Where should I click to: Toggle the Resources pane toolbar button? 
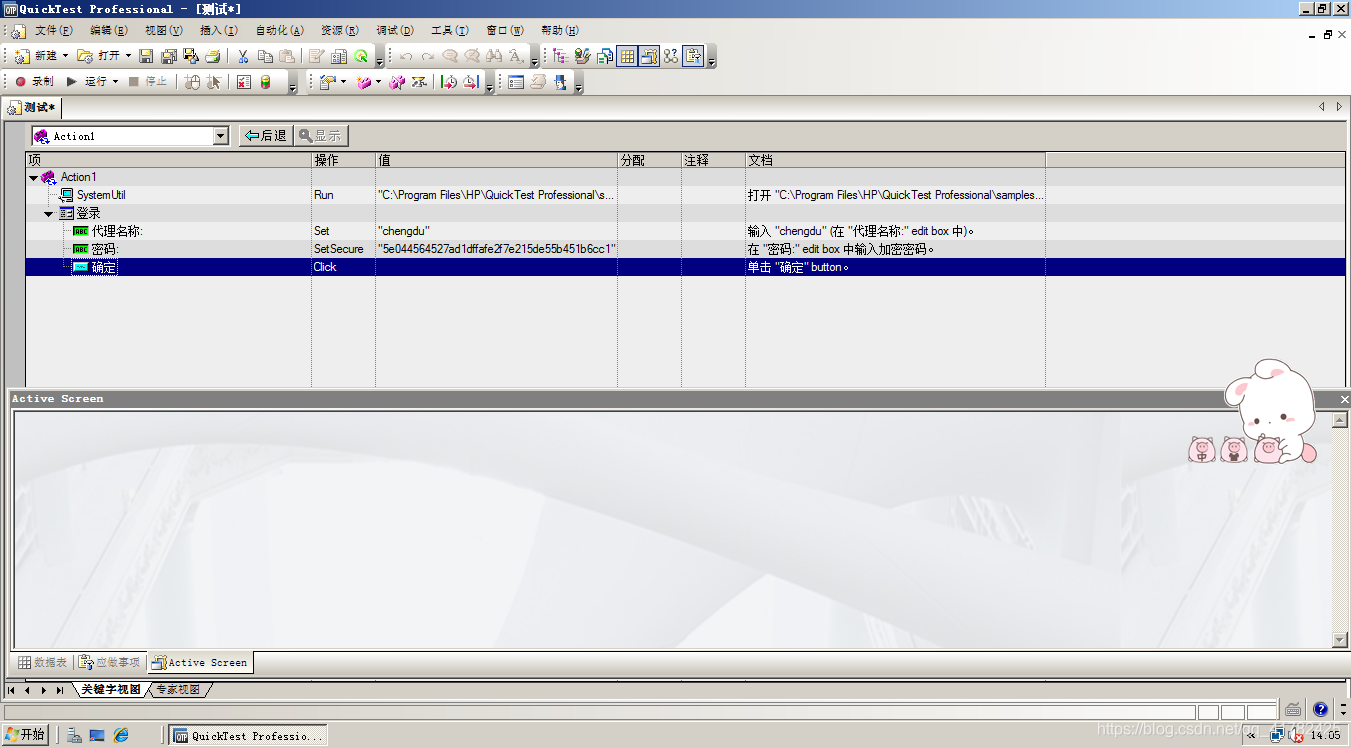point(605,56)
